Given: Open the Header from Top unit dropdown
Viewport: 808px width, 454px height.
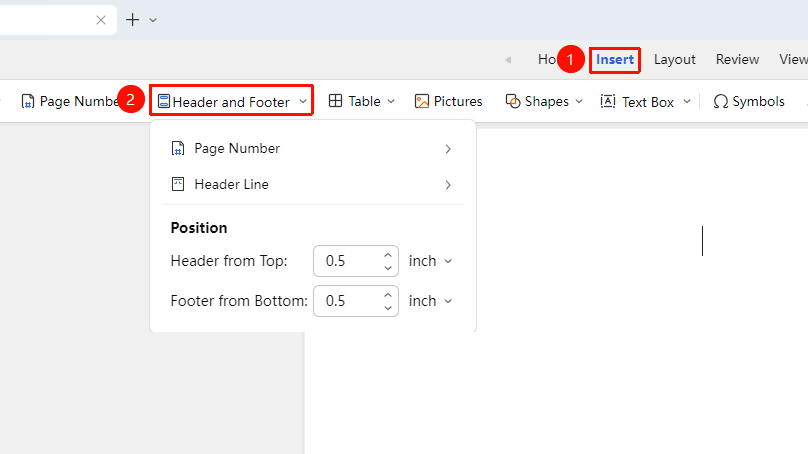Looking at the screenshot, I should (430, 261).
